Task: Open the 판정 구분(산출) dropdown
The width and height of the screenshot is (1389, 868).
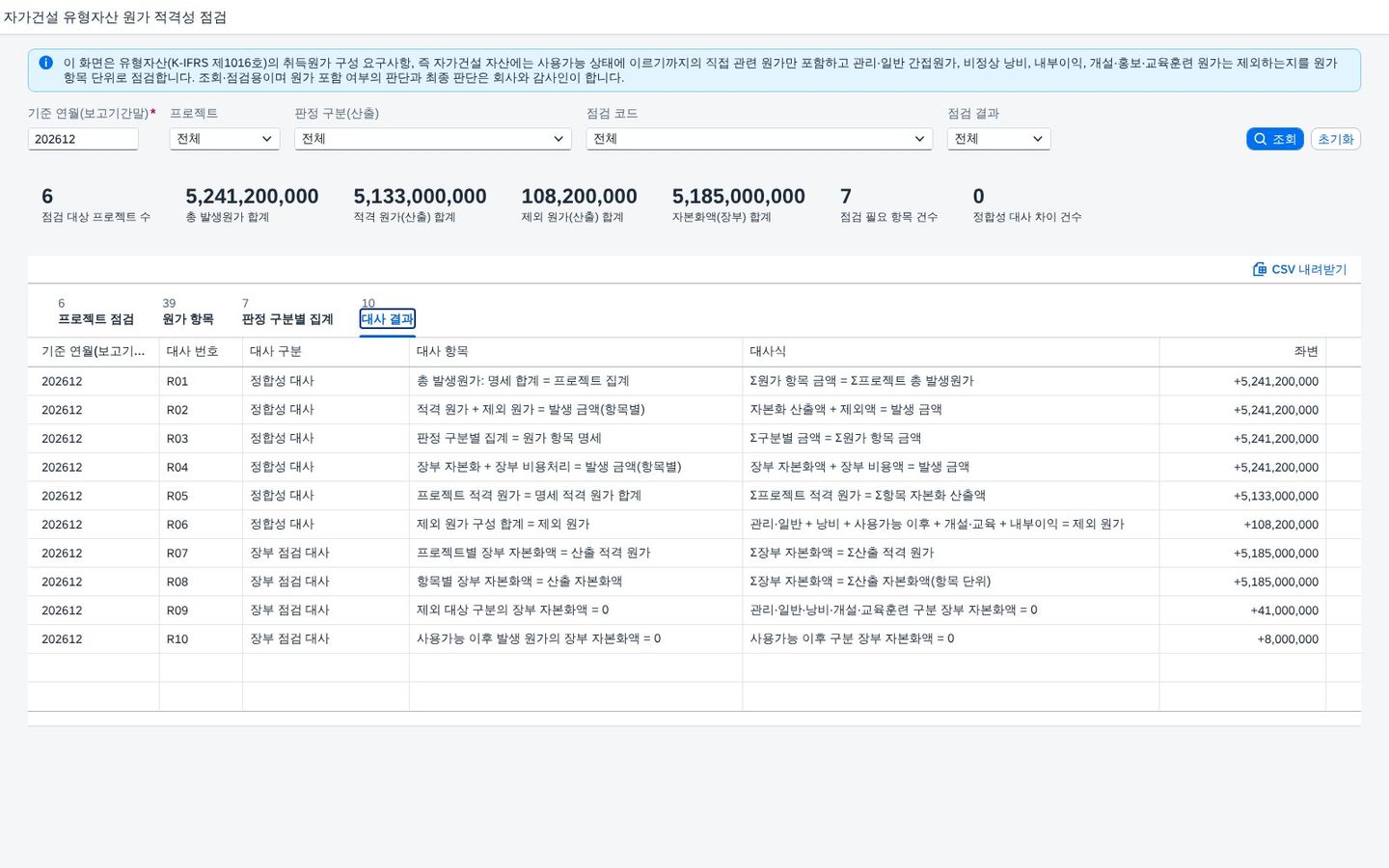Action: tap(433, 139)
